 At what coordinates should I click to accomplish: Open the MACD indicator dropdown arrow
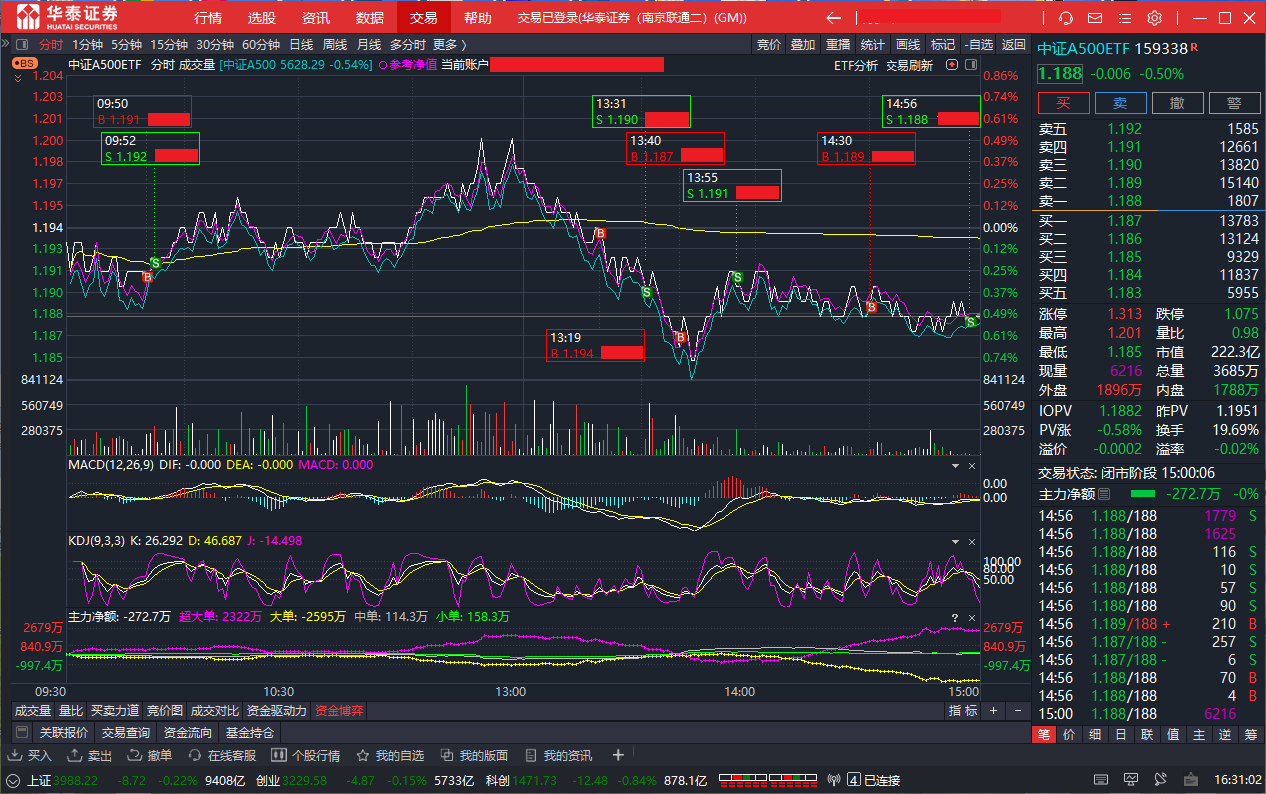pos(954,465)
